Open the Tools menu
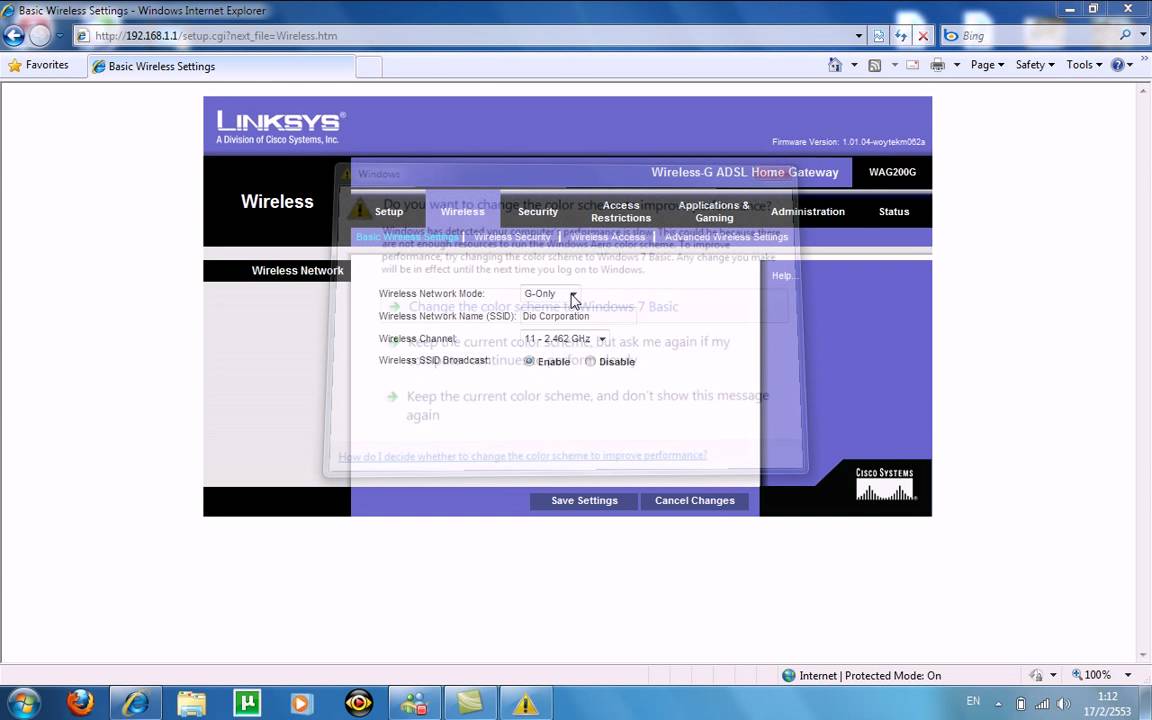The height and width of the screenshot is (720, 1152). [x=1084, y=65]
